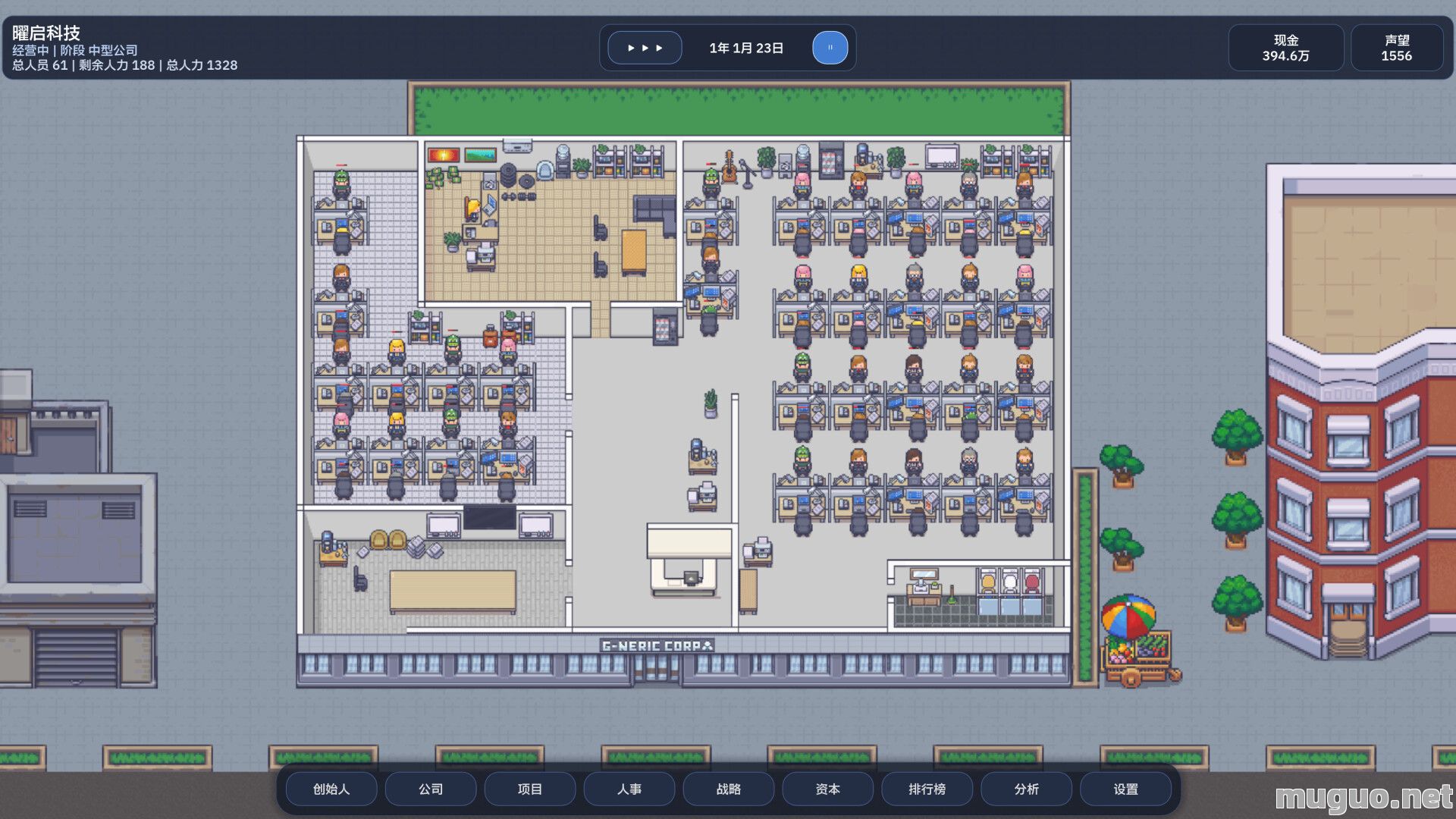
Task: Select the water cooler in the lounge
Action: coord(563,160)
